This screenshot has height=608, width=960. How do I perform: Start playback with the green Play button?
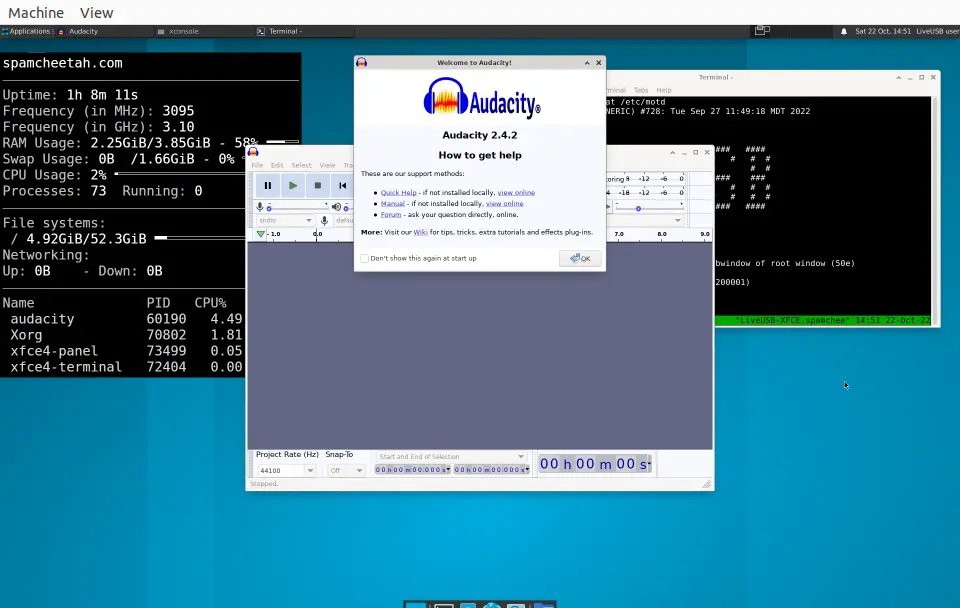[293, 186]
